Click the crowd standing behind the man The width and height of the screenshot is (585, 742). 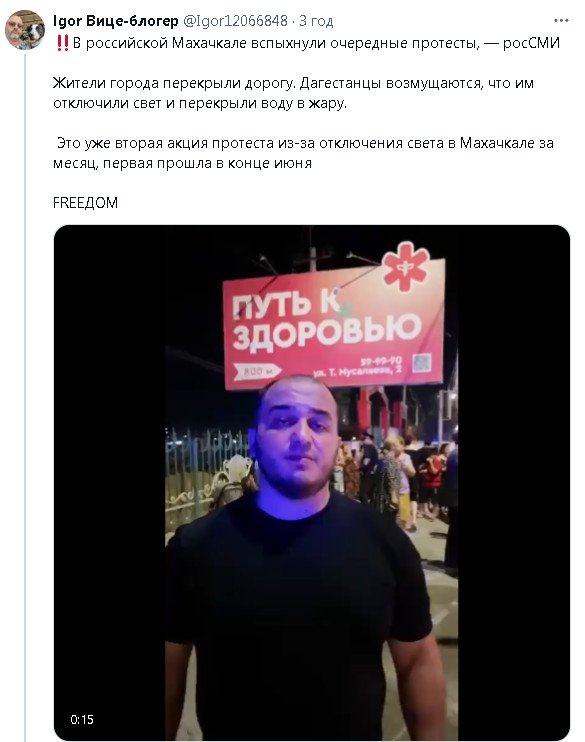[x=398, y=478]
